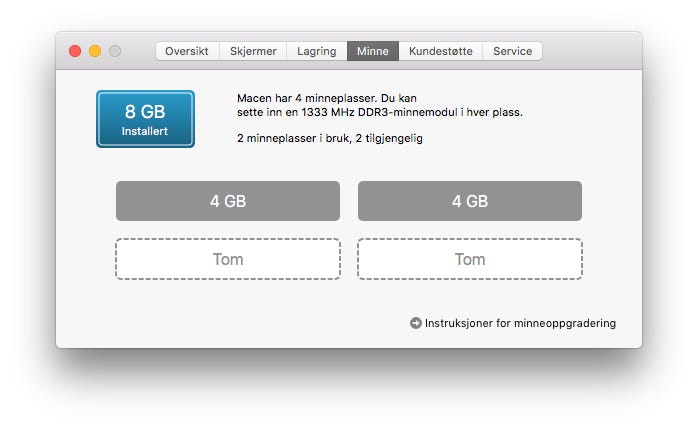Image resolution: width=698 pixels, height=428 pixels.
Task: Click the right empty Tom memory slot
Action: click(x=470, y=259)
